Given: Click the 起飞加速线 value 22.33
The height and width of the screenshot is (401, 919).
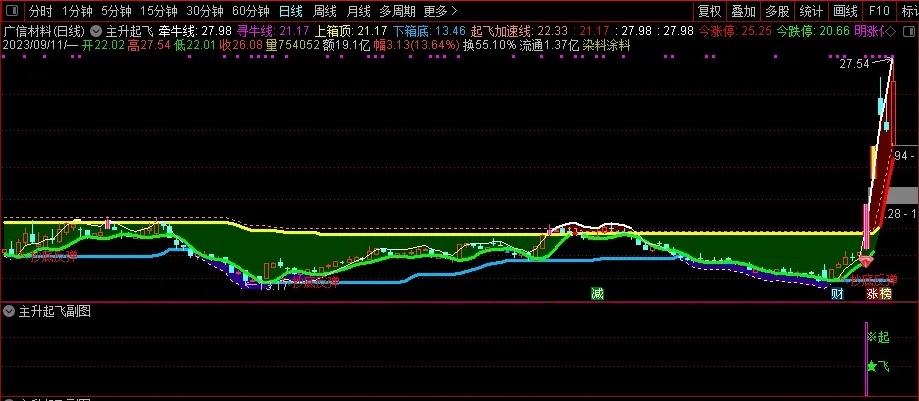Looking at the screenshot, I should tap(552, 31).
